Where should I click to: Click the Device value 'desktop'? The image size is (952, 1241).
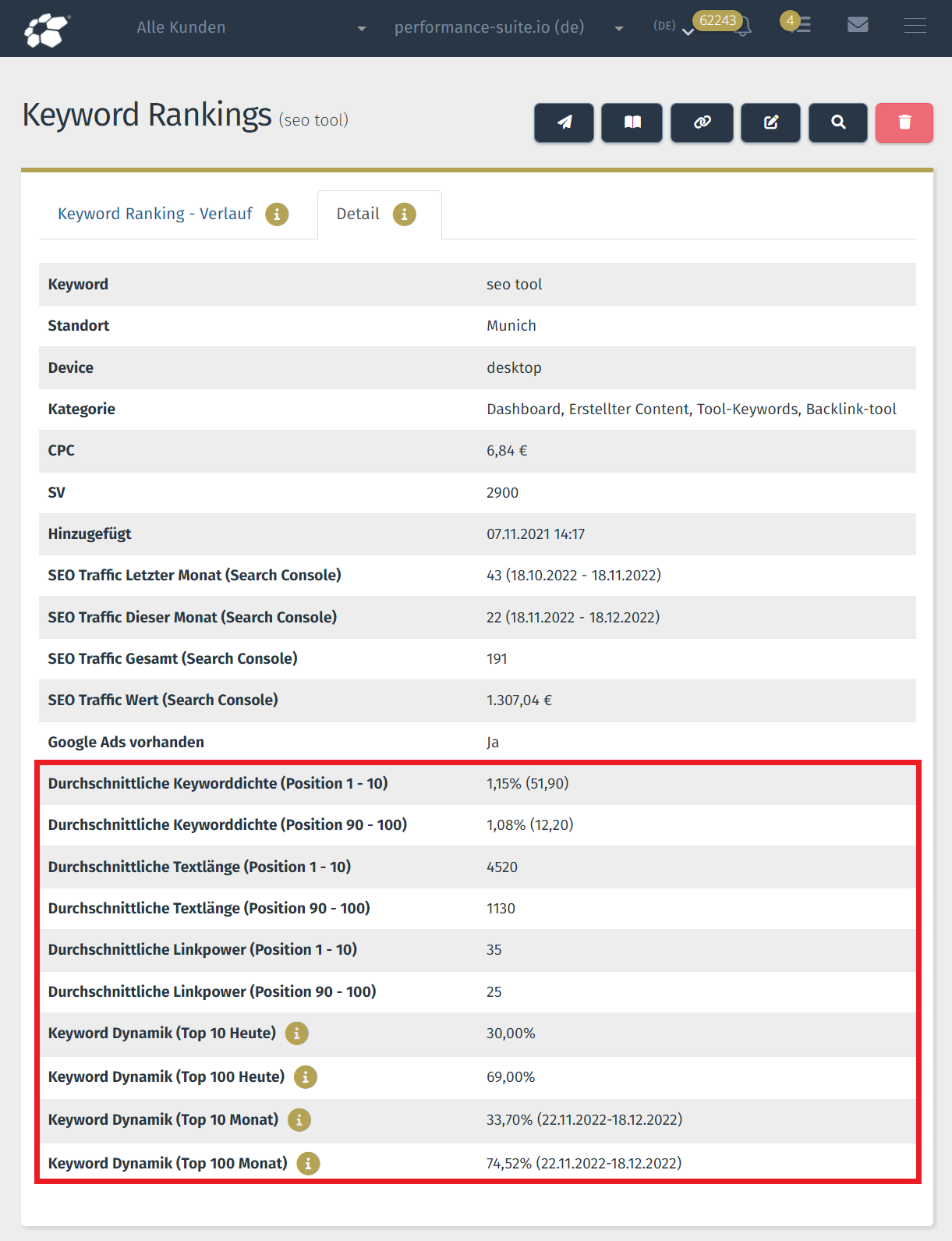(x=514, y=368)
